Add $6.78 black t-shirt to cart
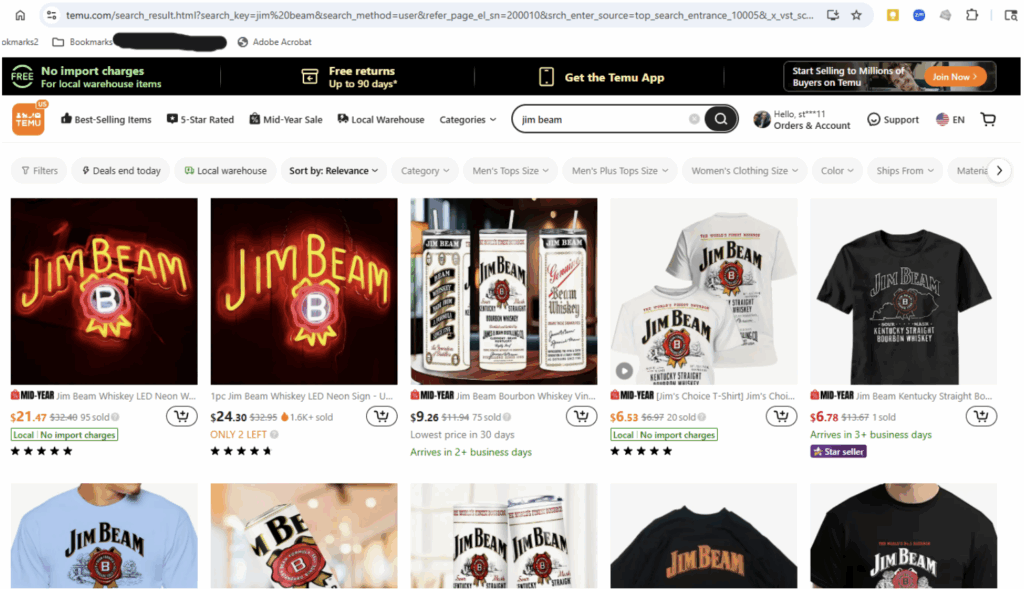Image resolution: width=1024 pixels, height=589 pixels. pos(981,416)
